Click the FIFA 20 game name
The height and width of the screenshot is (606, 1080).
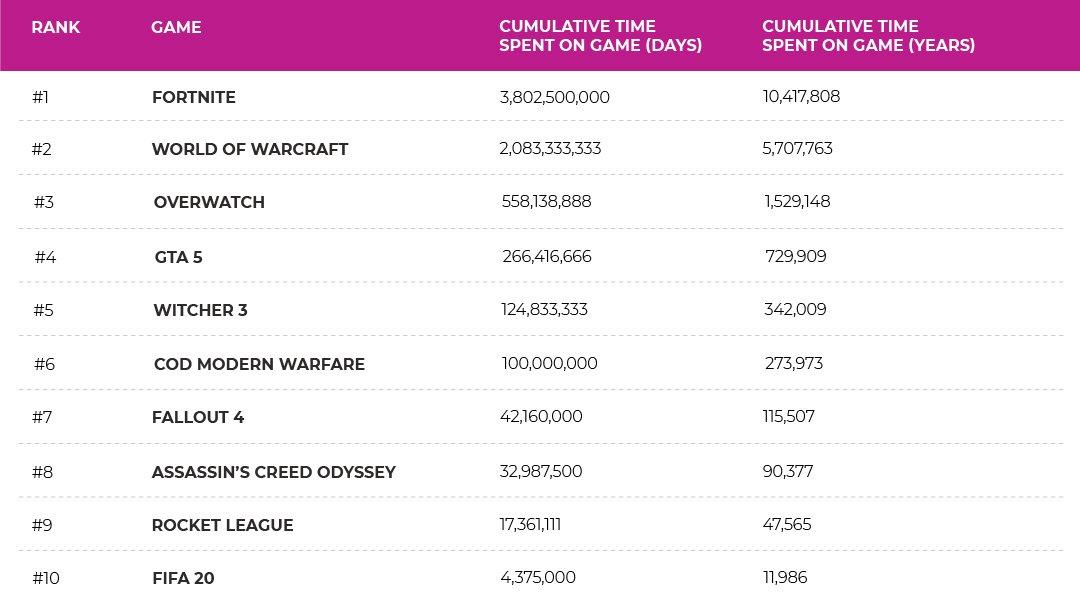(x=183, y=578)
